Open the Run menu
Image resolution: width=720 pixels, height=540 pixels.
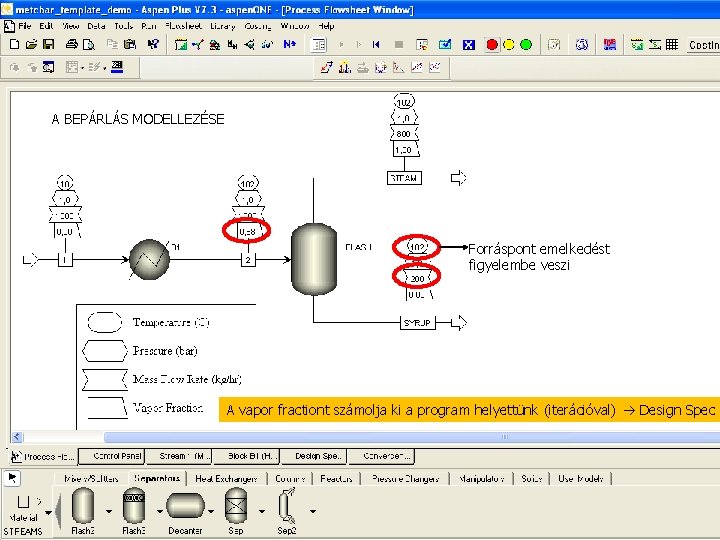tap(149, 26)
